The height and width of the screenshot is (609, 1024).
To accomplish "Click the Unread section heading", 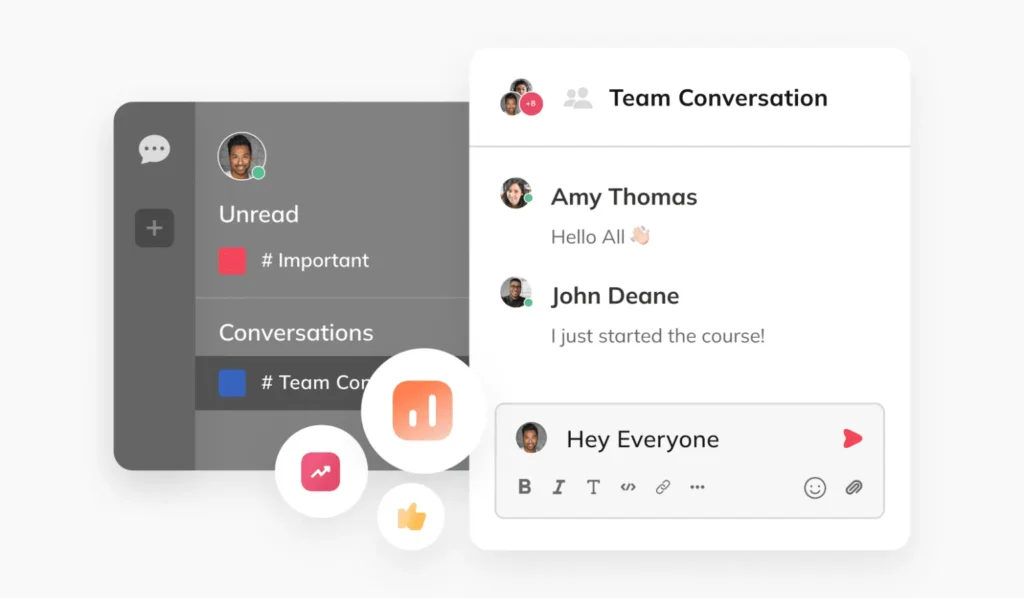I will [259, 214].
